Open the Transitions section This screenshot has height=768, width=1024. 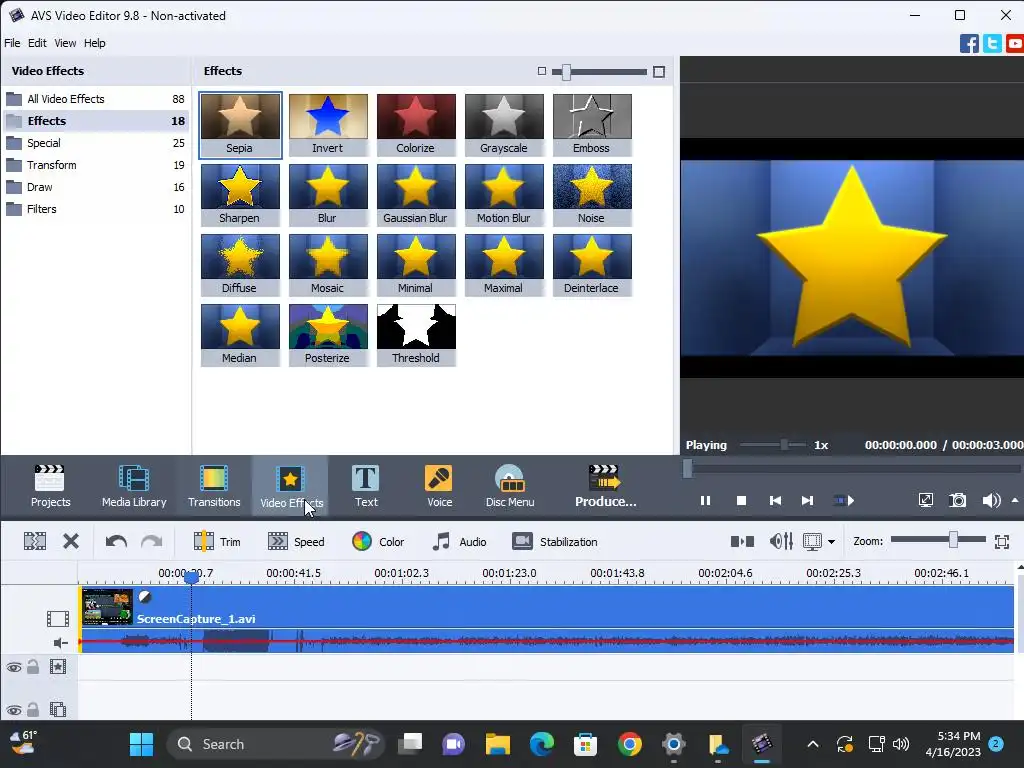214,486
